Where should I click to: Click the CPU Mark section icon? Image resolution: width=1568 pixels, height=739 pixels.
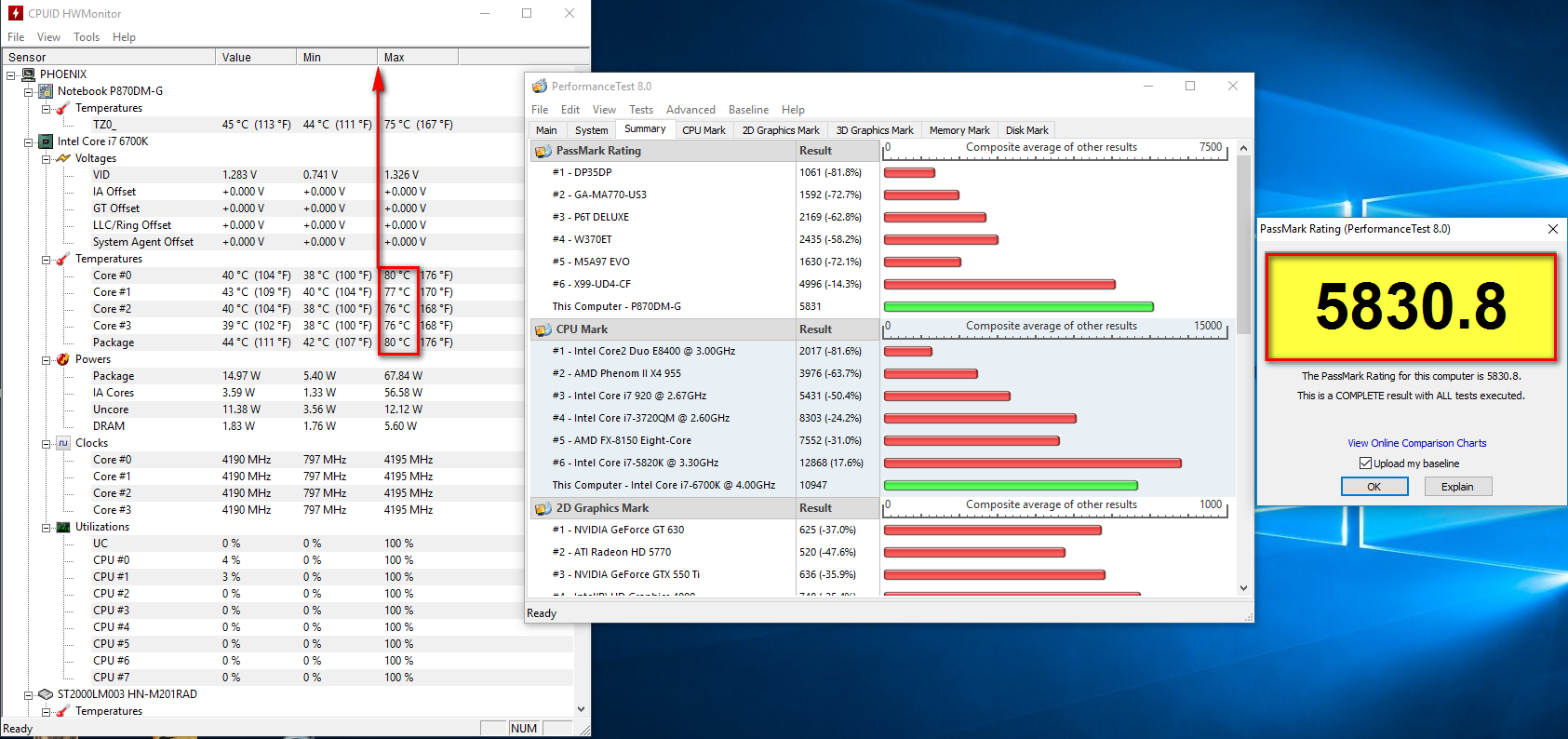pyautogui.click(x=543, y=329)
